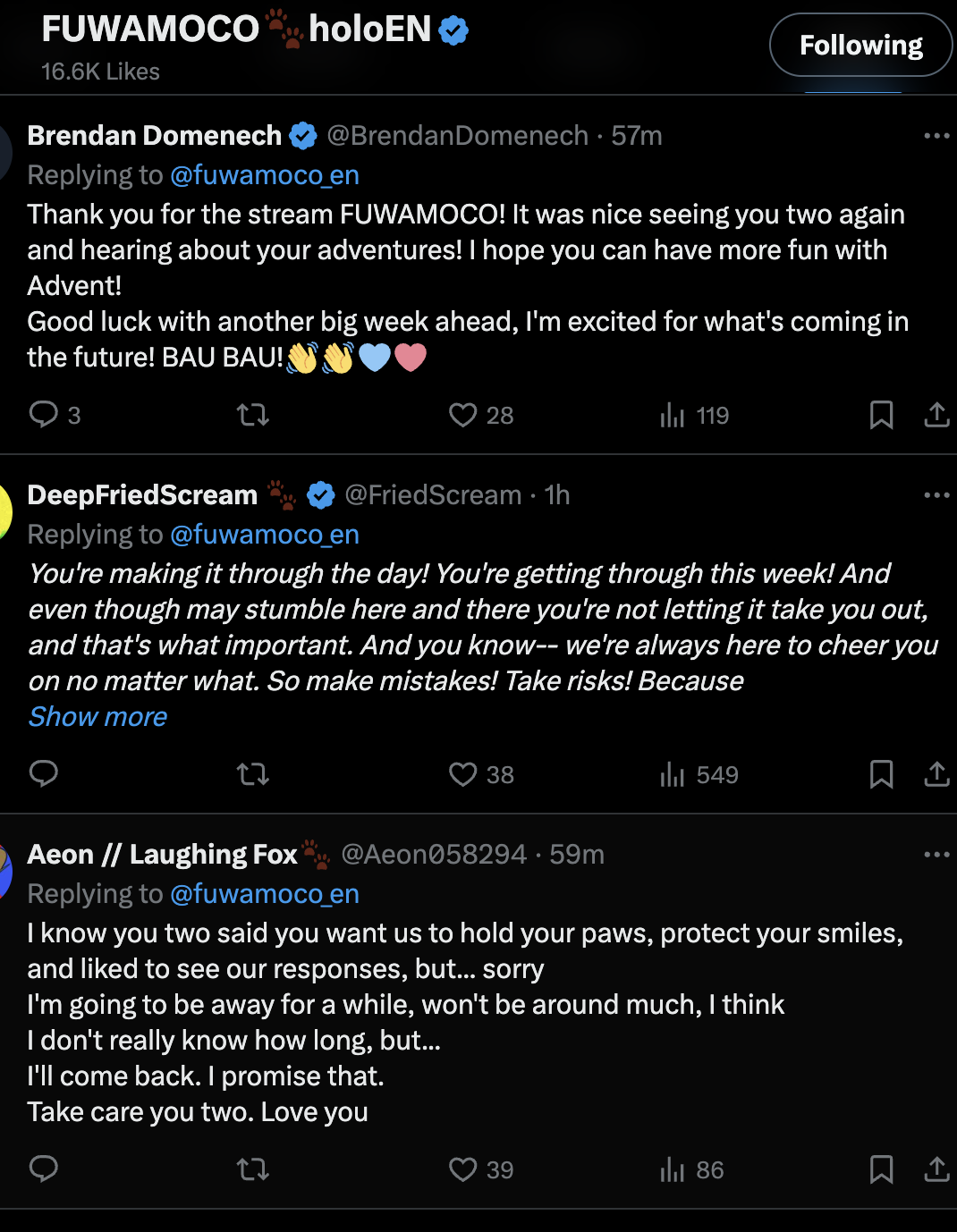Toggle the Following button for FUWAMOCO

click(860, 45)
